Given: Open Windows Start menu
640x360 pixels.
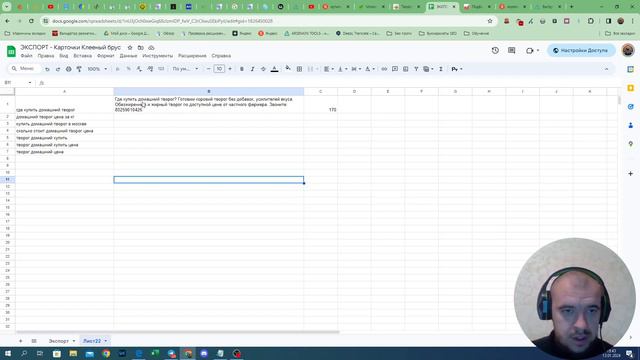Looking at the screenshot, I should click(x=8, y=353).
